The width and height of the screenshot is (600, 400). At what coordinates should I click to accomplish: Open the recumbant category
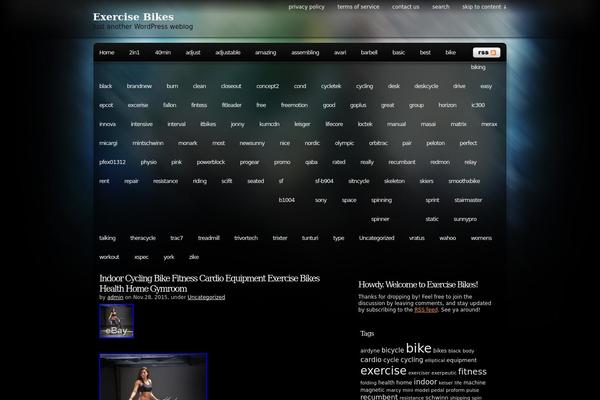point(402,162)
